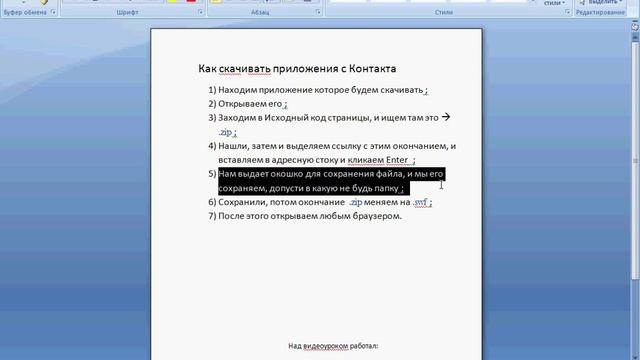Open the Стили group dialog launcher
This screenshot has width=640, height=360.
[567, 12]
